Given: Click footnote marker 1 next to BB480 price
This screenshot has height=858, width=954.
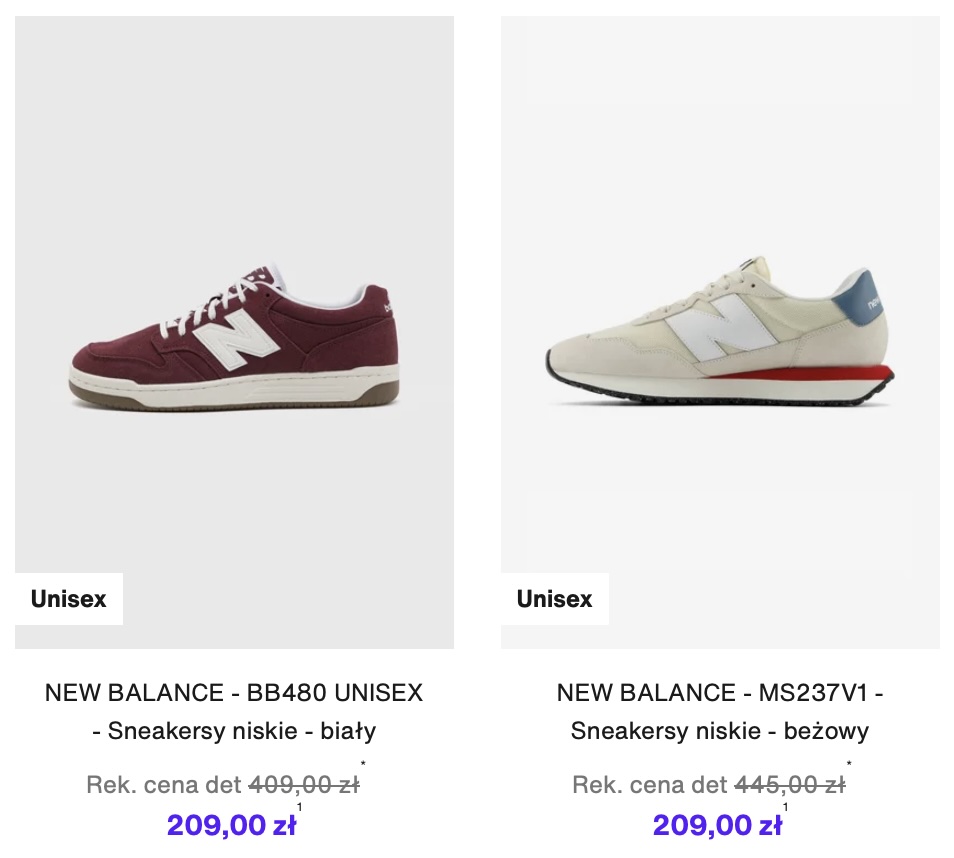Looking at the screenshot, I should (x=300, y=808).
